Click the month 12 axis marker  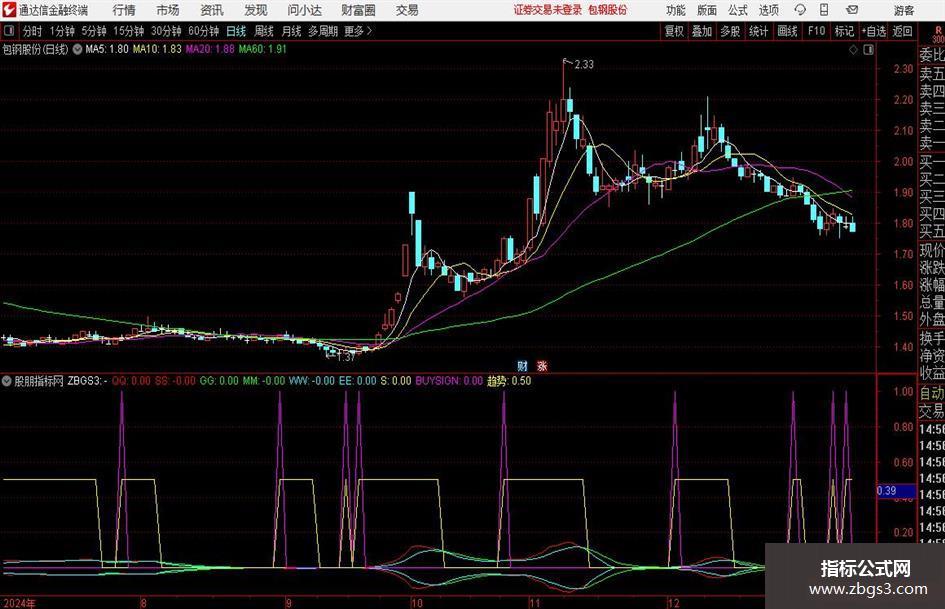click(x=674, y=603)
